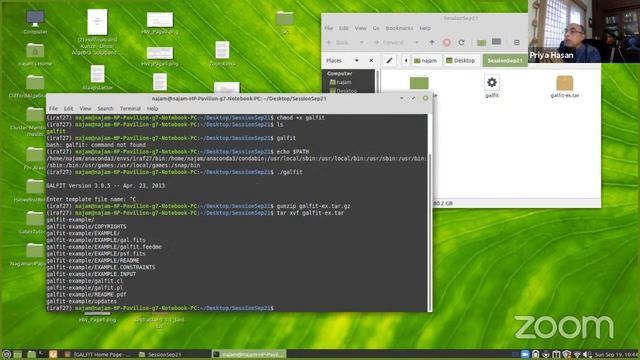Open the Terminal menu in terminal window
640x360 pixels.
tap(130, 109)
